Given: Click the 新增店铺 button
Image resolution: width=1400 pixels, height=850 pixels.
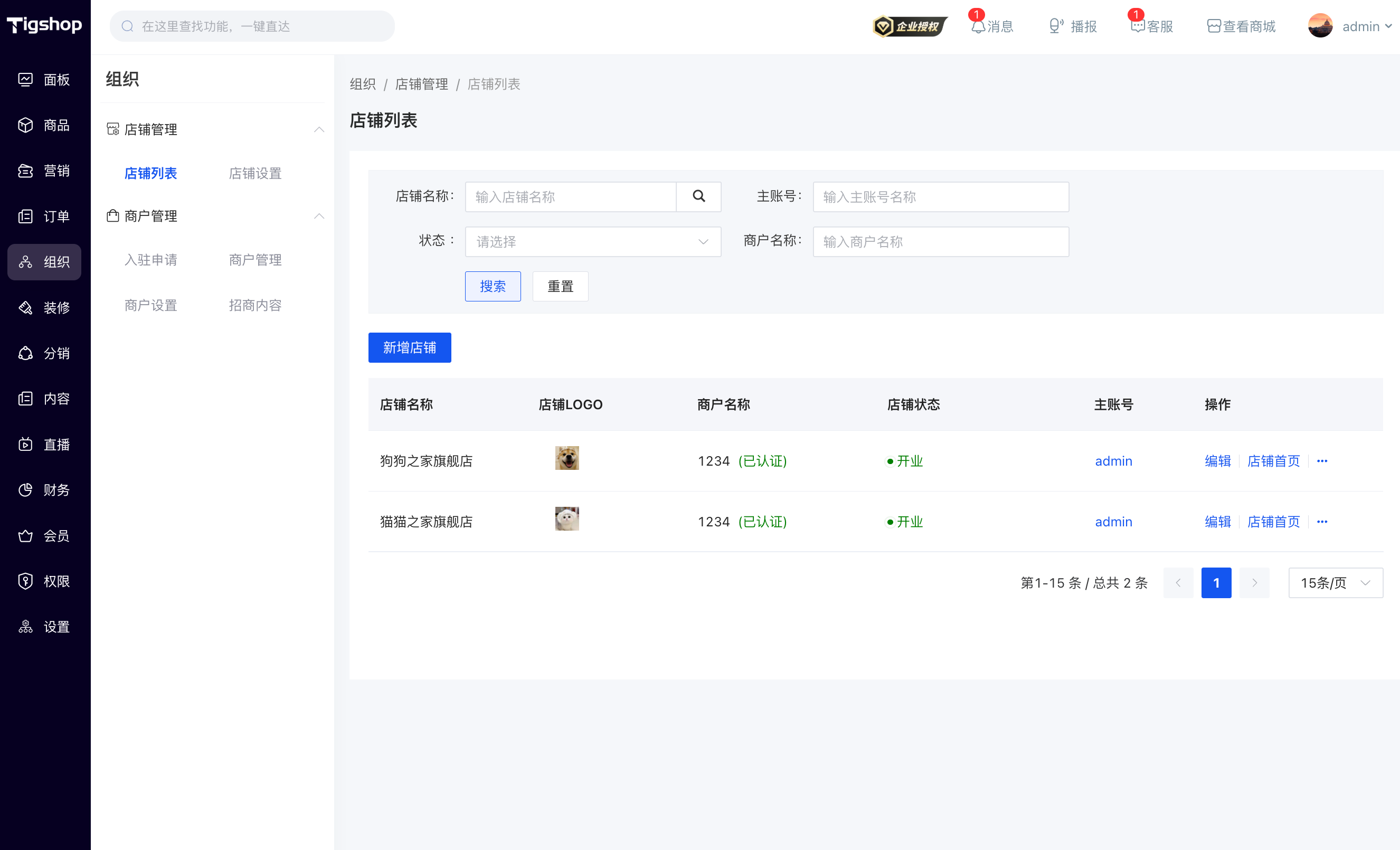Looking at the screenshot, I should [409, 347].
